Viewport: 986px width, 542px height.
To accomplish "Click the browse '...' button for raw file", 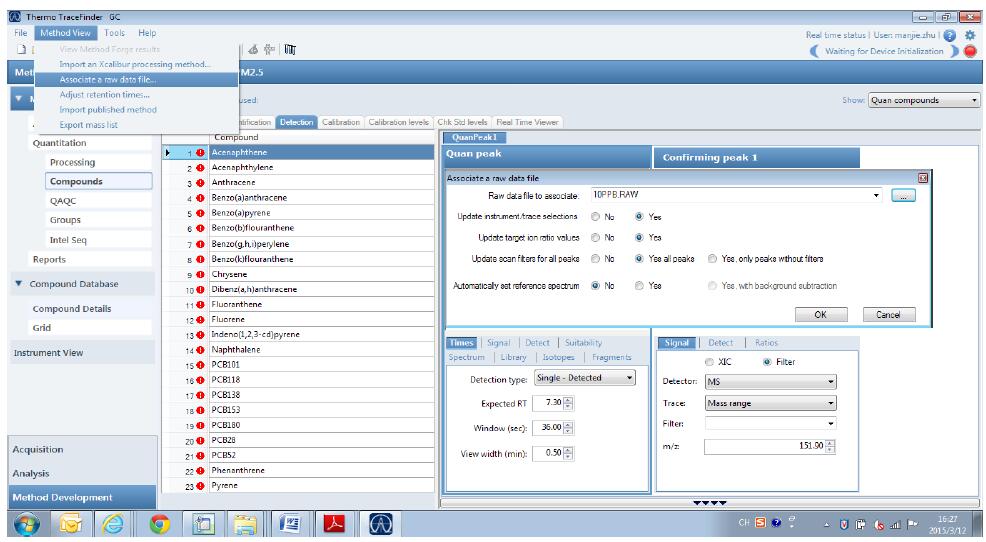I will pyautogui.click(x=902, y=196).
